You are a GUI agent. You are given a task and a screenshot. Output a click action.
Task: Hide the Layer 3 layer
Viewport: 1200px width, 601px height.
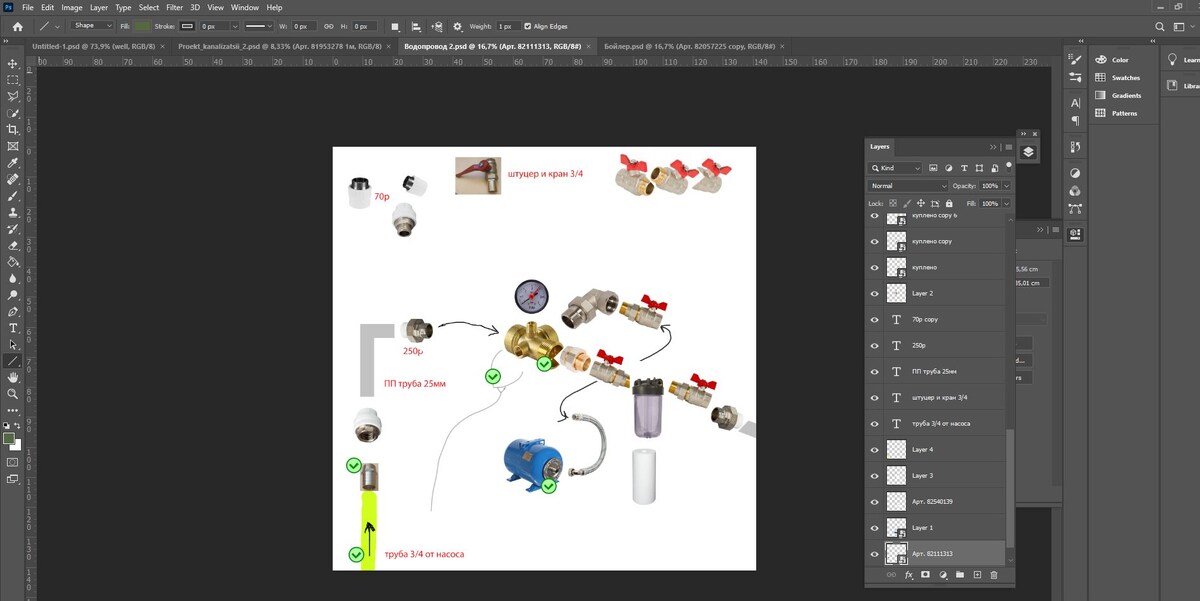click(875, 476)
